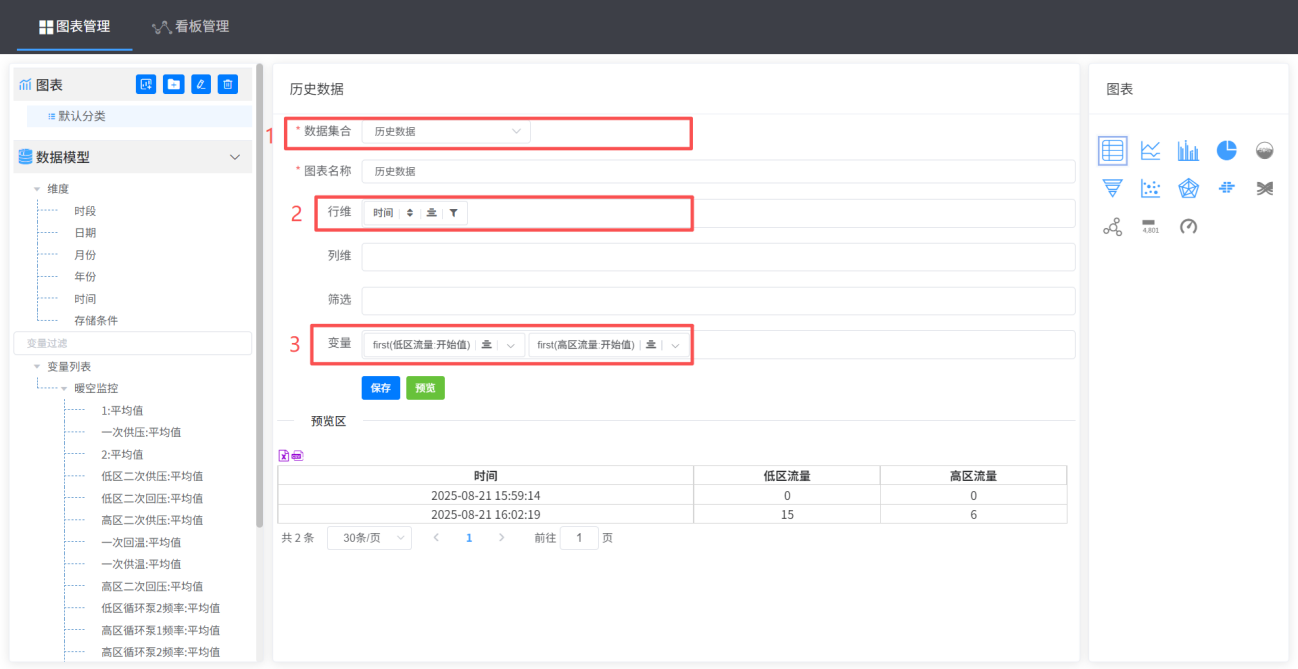The width and height of the screenshot is (1298, 669).
Task: Click the green 预览 button
Action: (425, 388)
